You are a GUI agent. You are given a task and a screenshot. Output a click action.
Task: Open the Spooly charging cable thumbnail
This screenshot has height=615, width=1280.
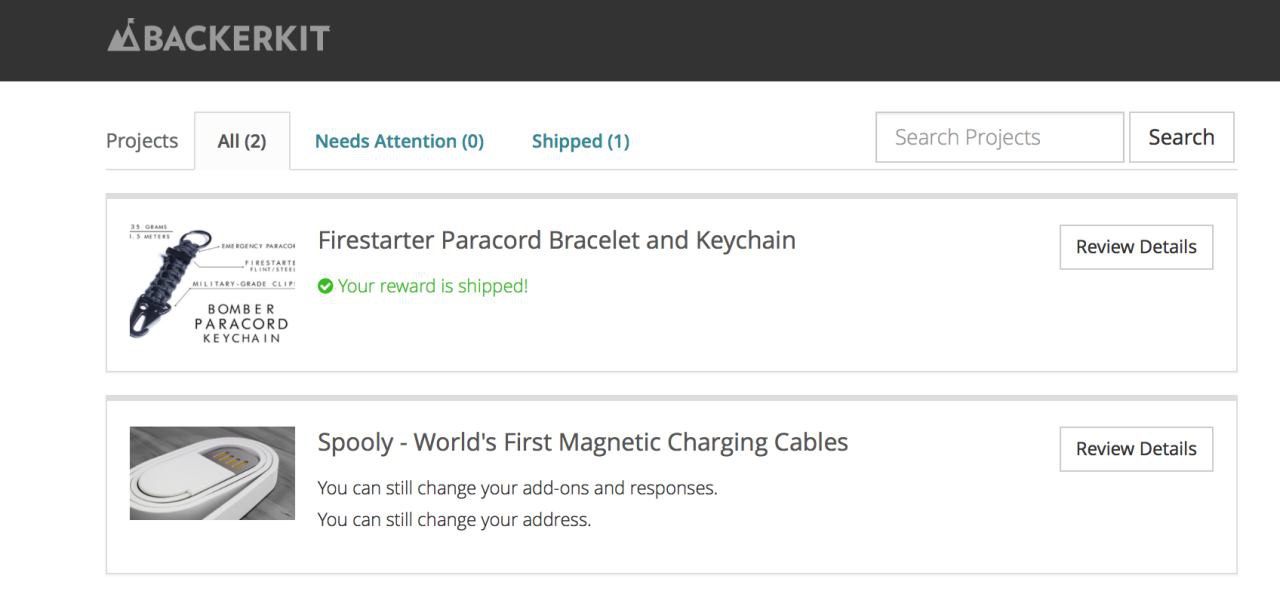[212, 473]
